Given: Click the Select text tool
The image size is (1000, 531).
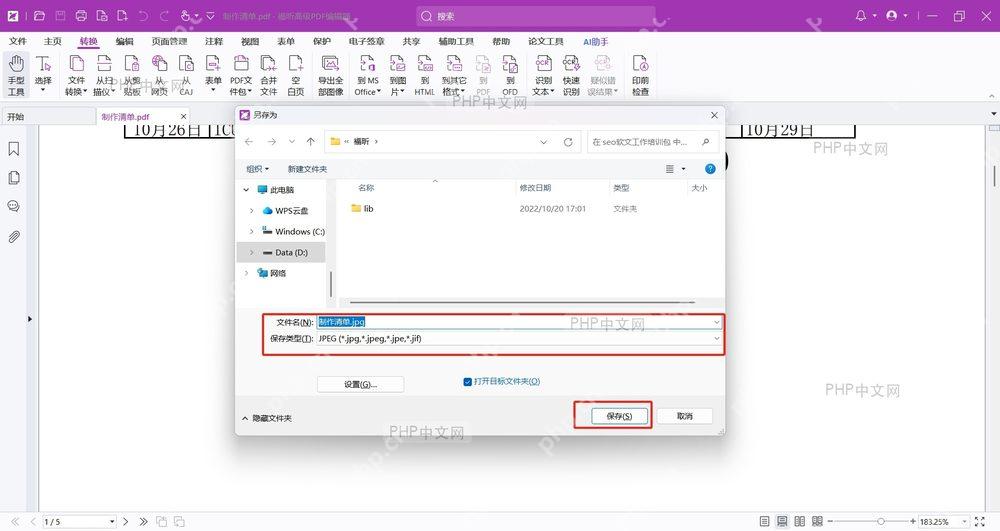Looking at the screenshot, I should tap(43, 75).
